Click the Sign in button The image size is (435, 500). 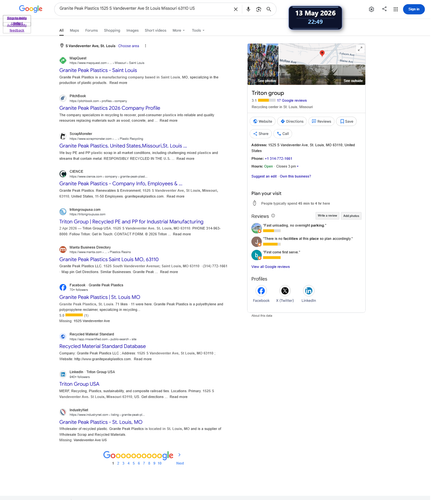(414, 9)
